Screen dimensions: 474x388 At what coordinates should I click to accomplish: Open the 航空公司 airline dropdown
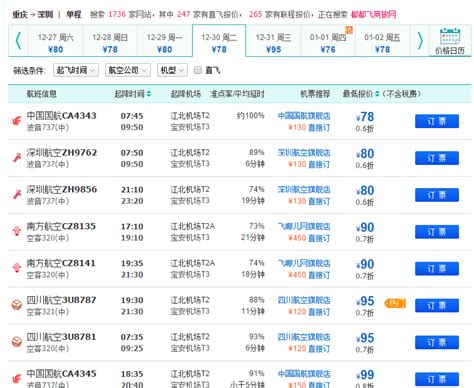point(128,70)
